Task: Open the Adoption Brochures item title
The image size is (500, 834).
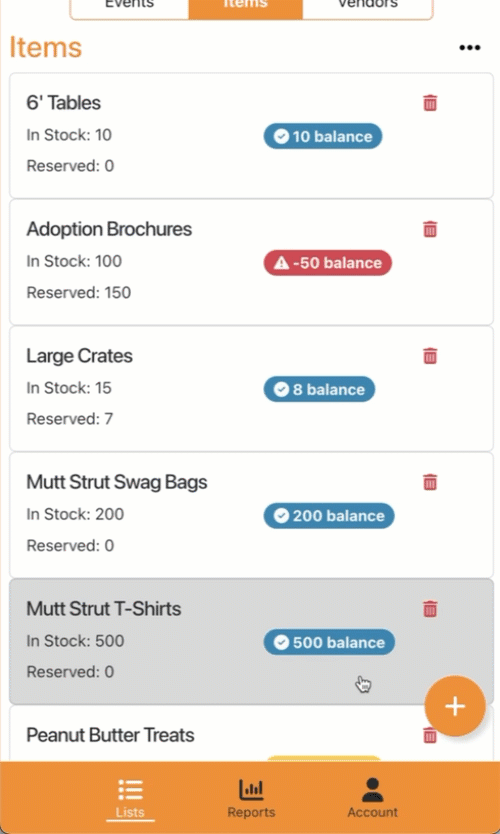Action: coord(109,229)
